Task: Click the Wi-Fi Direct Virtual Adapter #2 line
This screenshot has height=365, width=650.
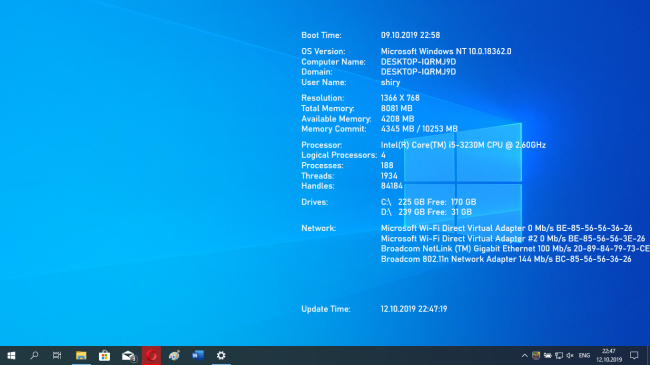Action: tap(513, 238)
